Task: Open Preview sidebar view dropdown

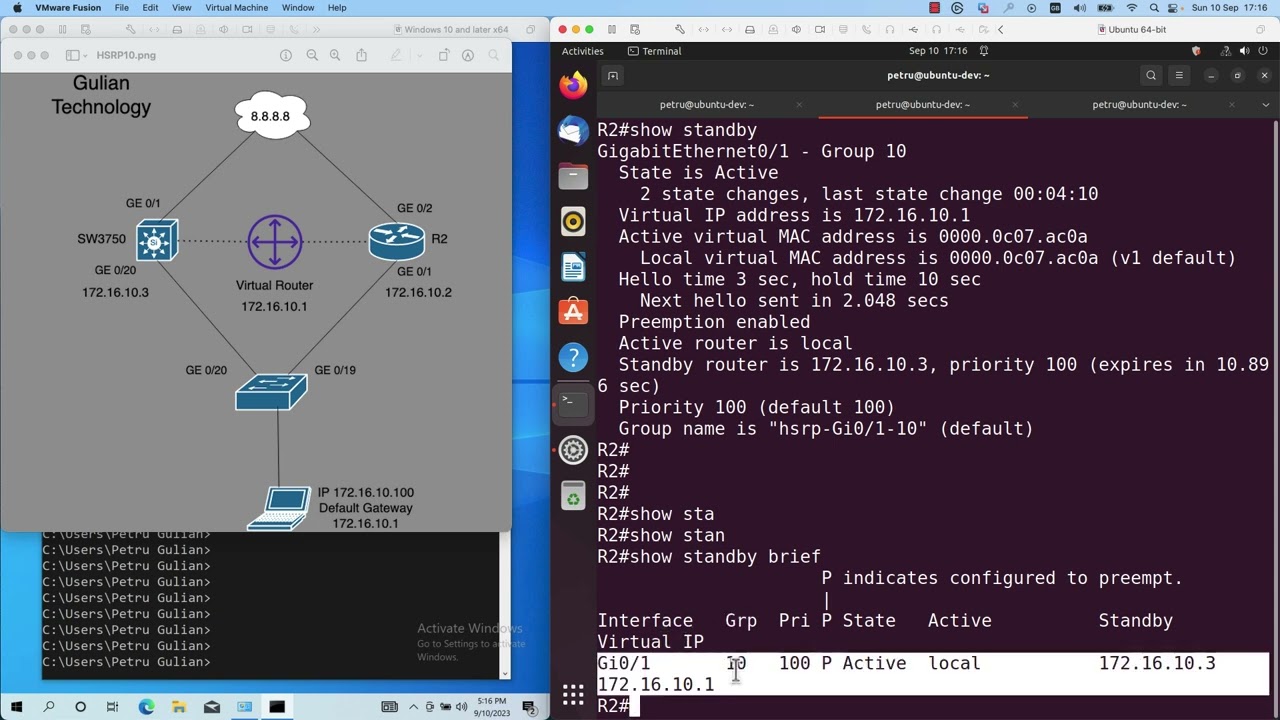Action: pyautogui.click(x=76, y=55)
